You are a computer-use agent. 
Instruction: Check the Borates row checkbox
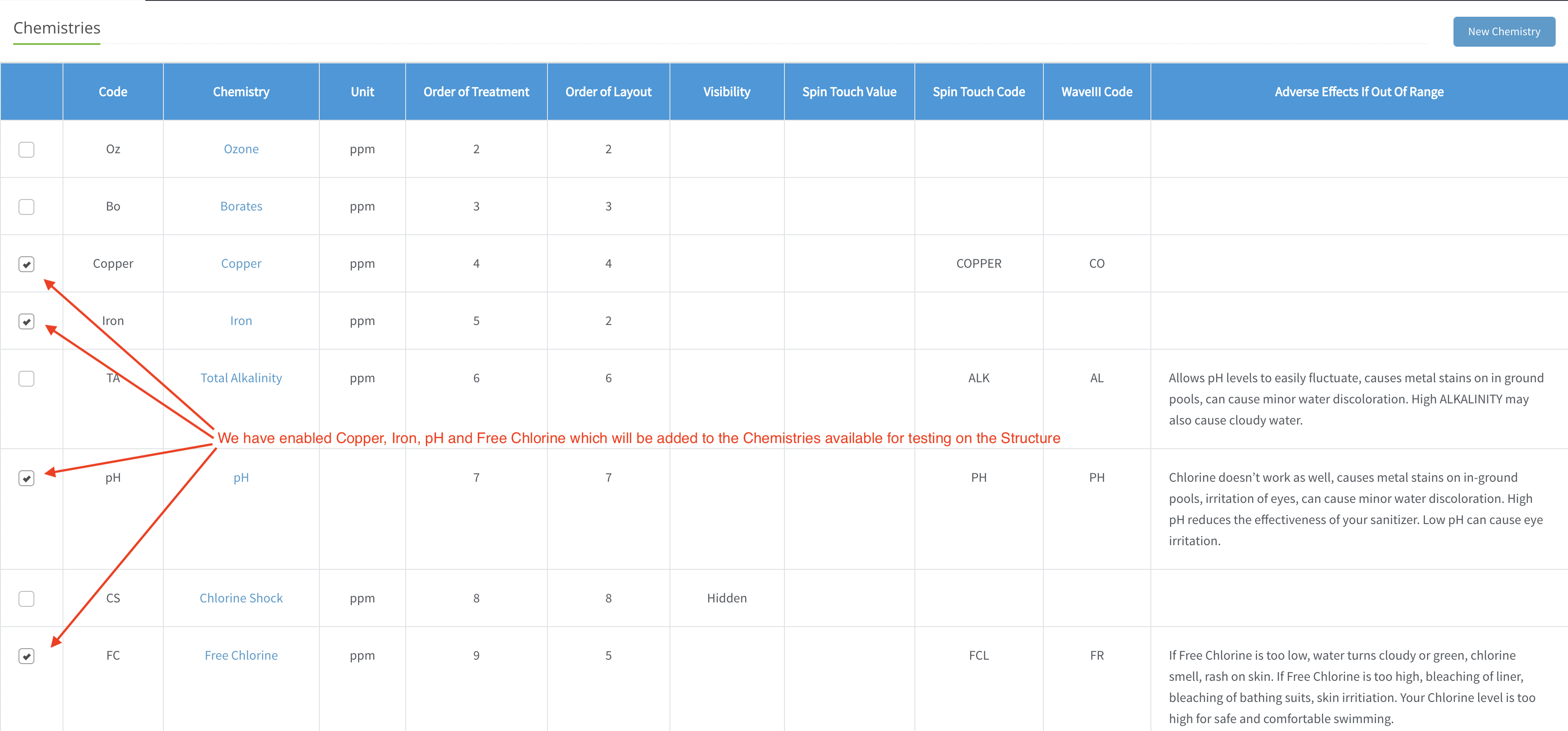coord(26,207)
